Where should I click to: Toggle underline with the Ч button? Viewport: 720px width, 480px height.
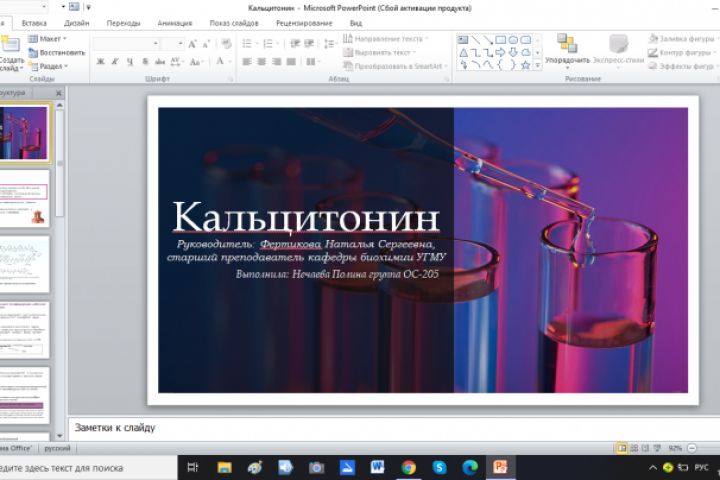(x=130, y=62)
